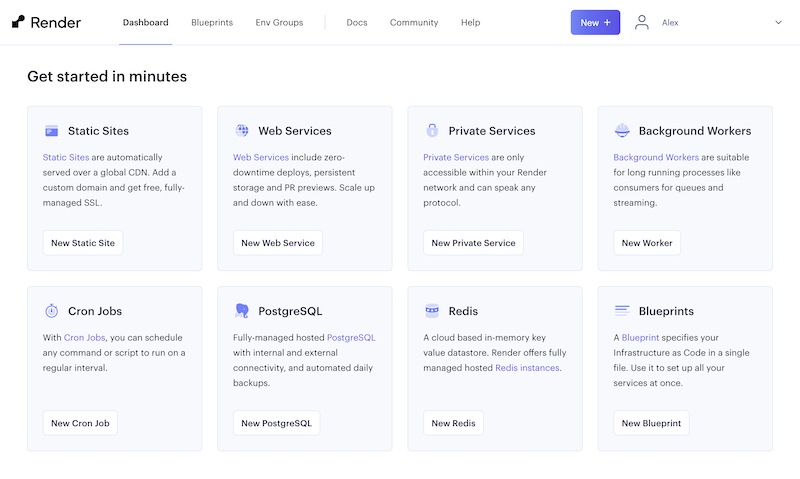Click the Redis card heading
This screenshot has height=479, width=800.
[463, 311]
